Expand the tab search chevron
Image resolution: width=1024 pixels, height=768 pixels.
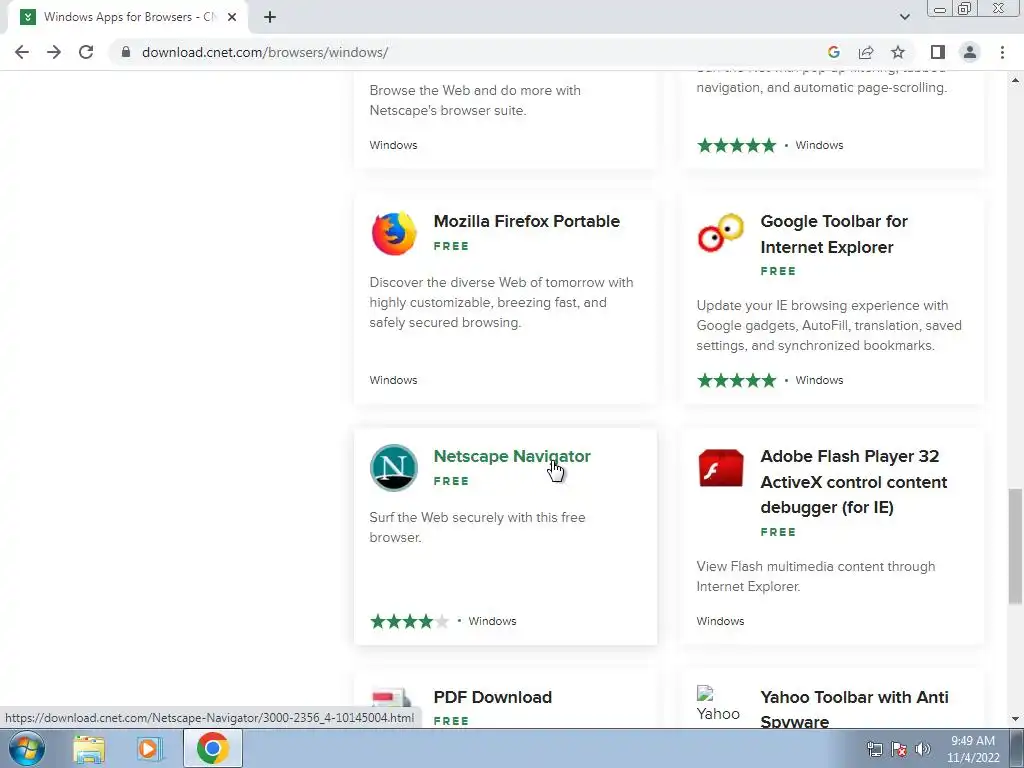click(904, 17)
